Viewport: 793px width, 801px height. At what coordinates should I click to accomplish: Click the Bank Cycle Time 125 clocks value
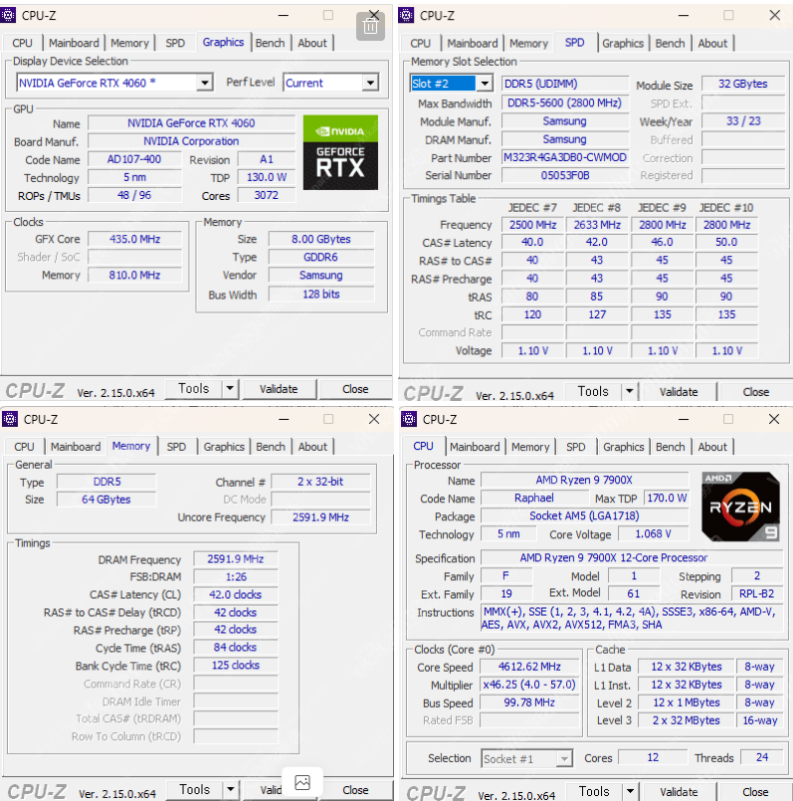pyautogui.click(x=236, y=665)
